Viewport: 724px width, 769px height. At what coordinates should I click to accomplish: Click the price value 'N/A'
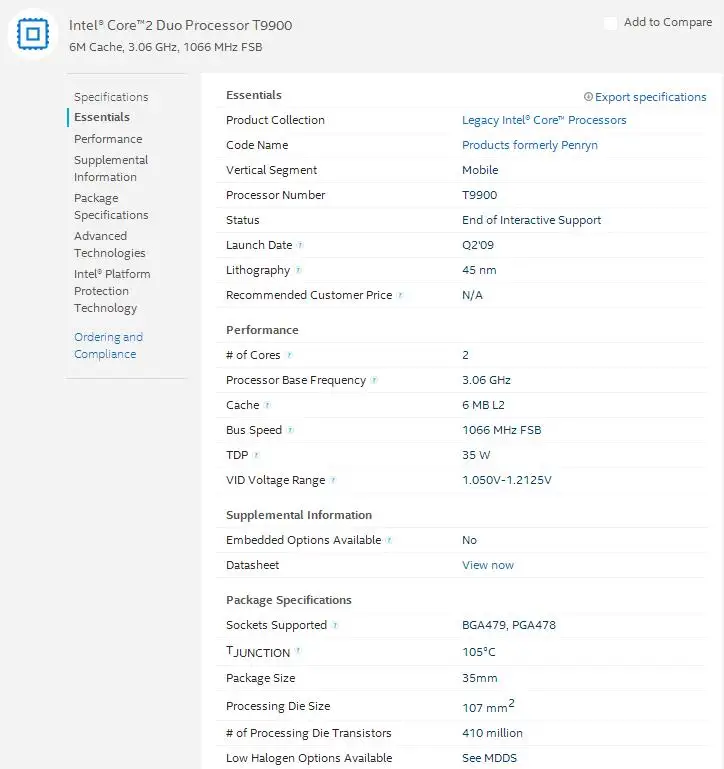point(472,295)
